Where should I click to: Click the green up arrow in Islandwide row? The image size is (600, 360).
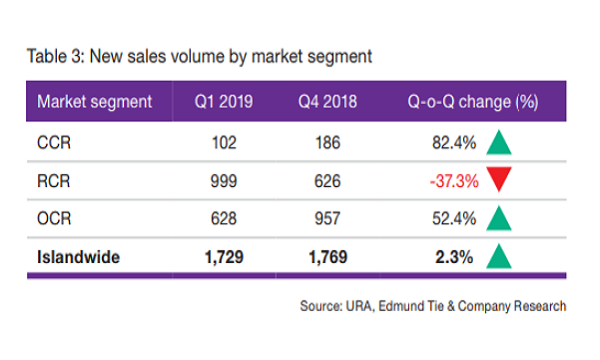(x=499, y=256)
